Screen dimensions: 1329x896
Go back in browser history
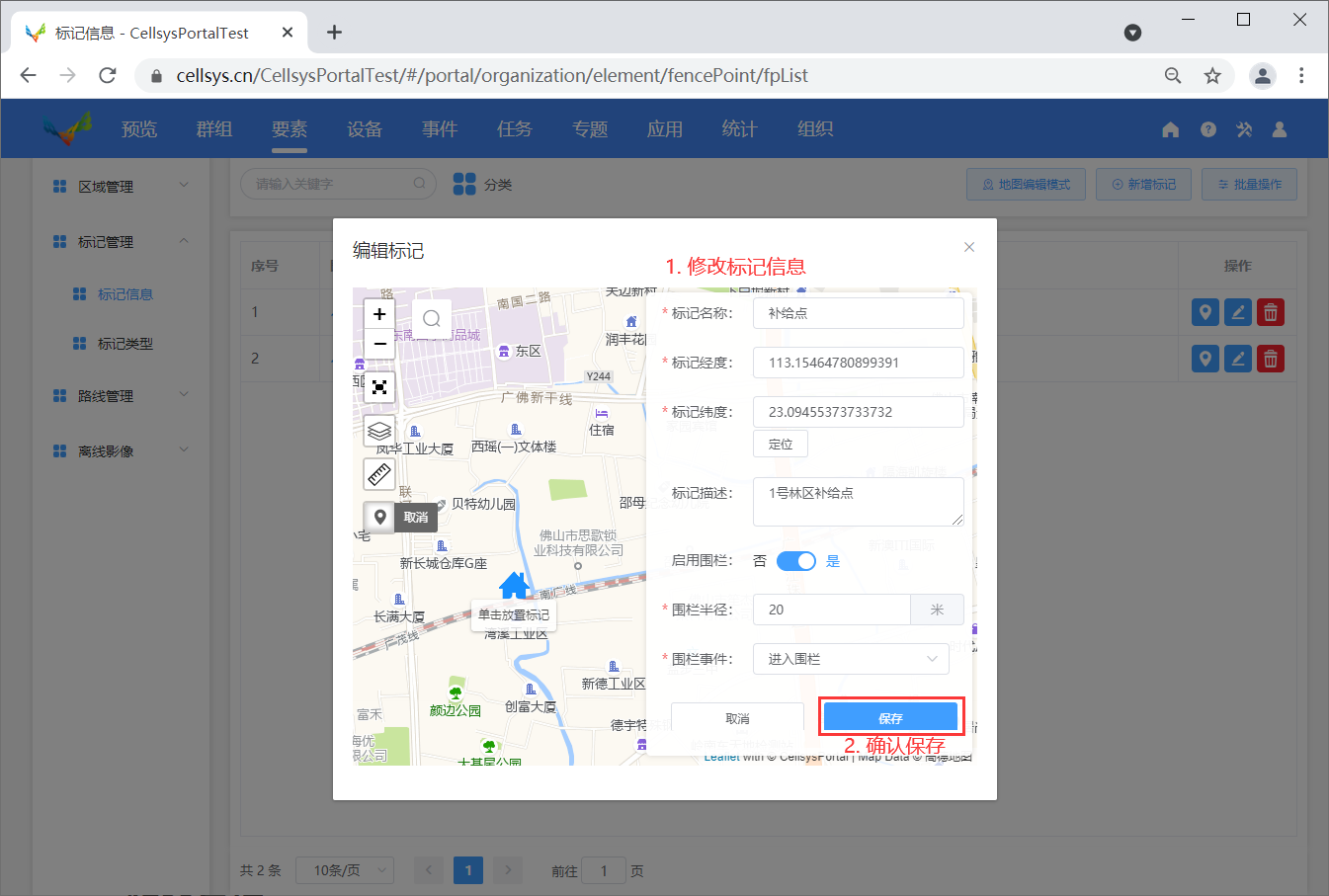pos(28,75)
